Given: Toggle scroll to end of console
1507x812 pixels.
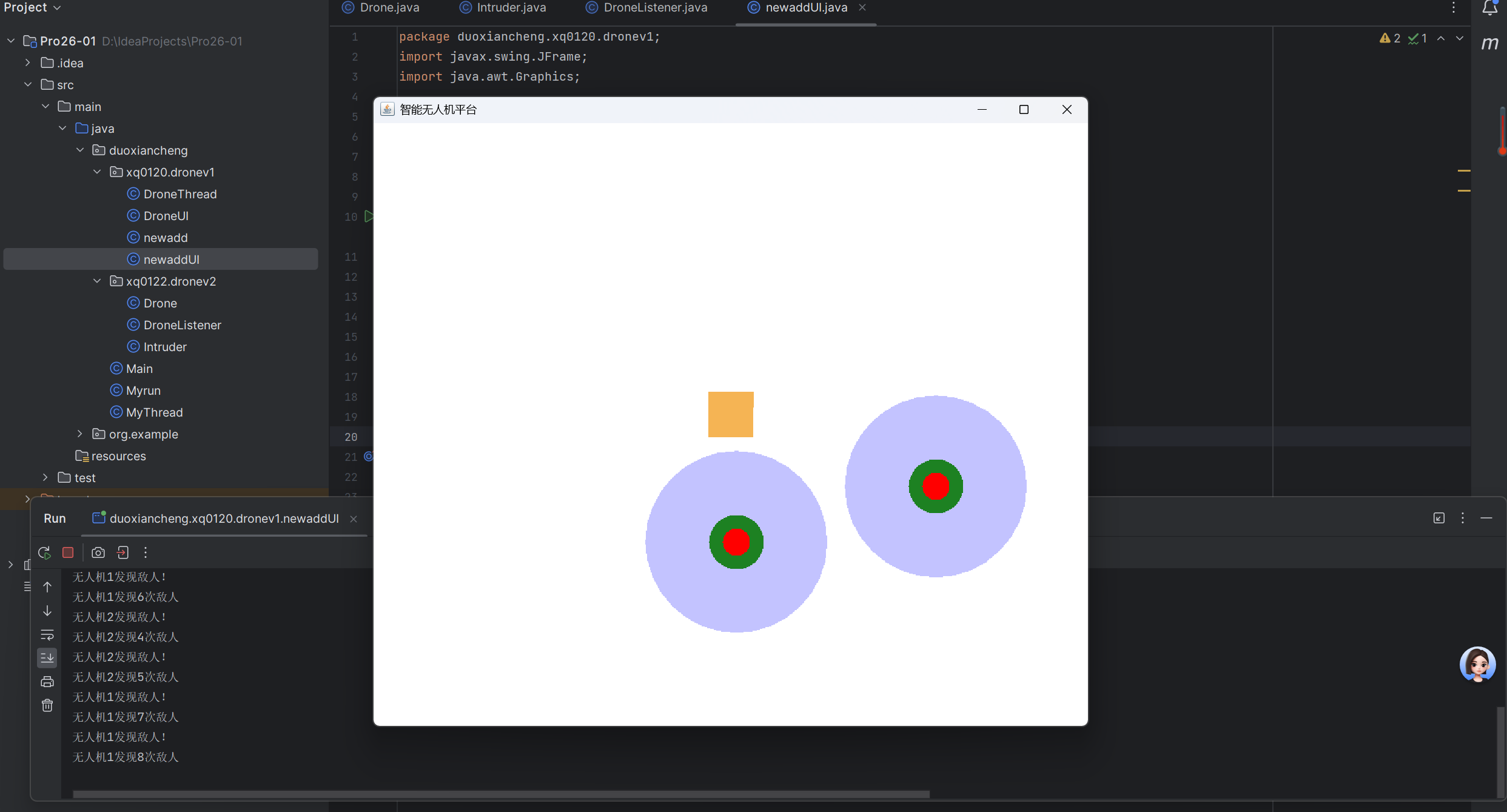Looking at the screenshot, I should click(47, 657).
